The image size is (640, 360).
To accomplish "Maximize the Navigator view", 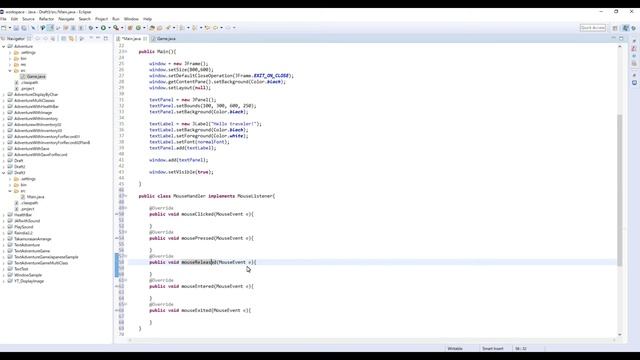I will point(106,38).
